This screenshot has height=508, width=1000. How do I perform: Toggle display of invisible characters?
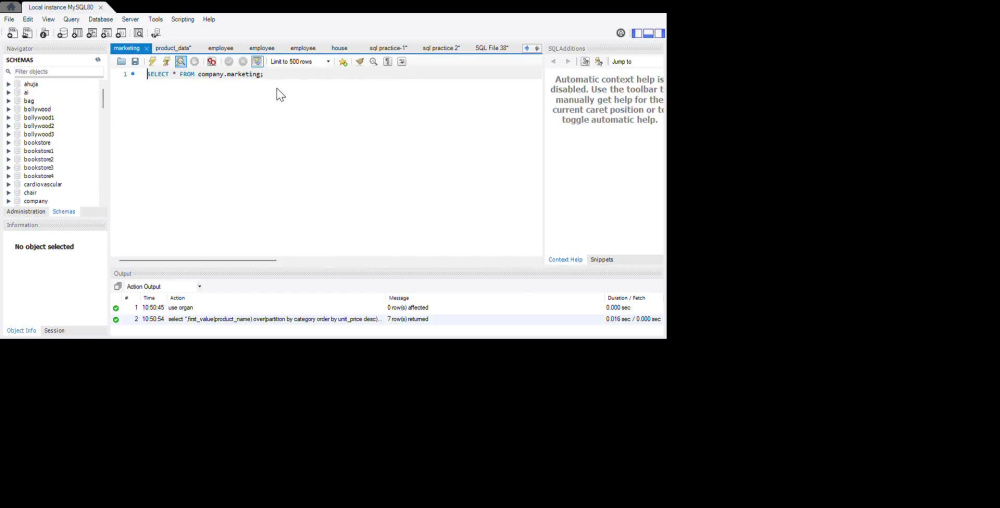(388, 62)
